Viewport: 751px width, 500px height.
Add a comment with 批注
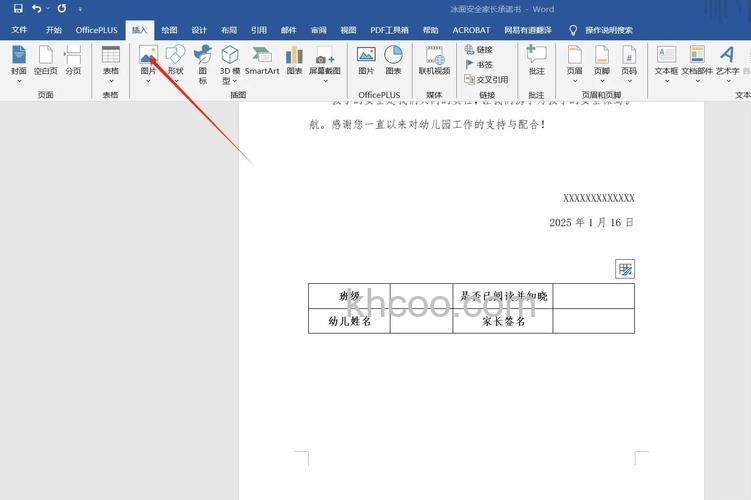click(536, 61)
